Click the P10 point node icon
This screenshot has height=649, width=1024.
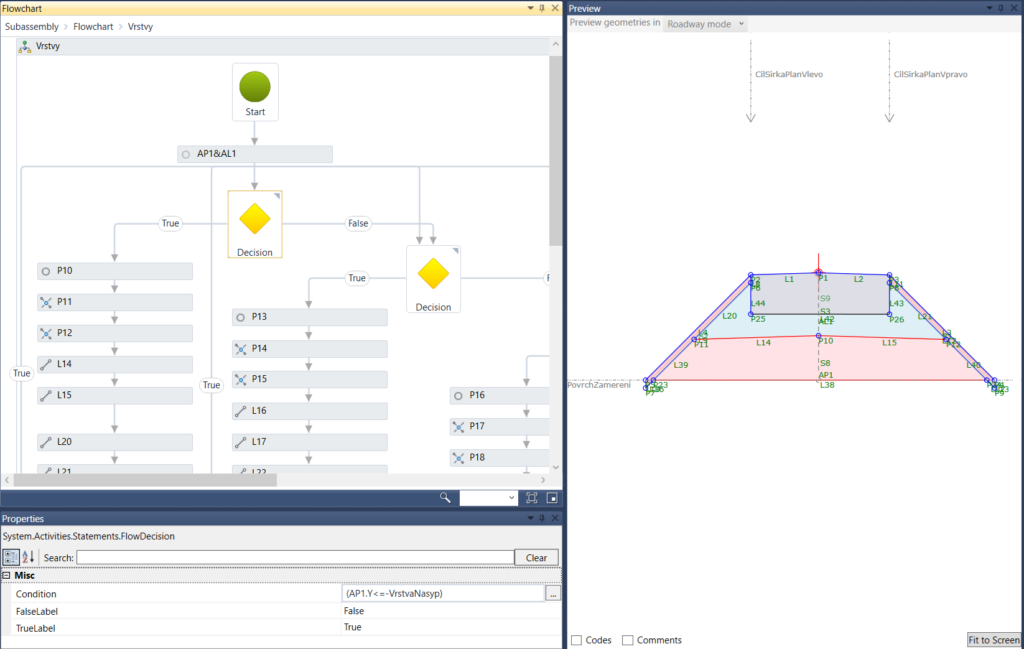point(46,271)
